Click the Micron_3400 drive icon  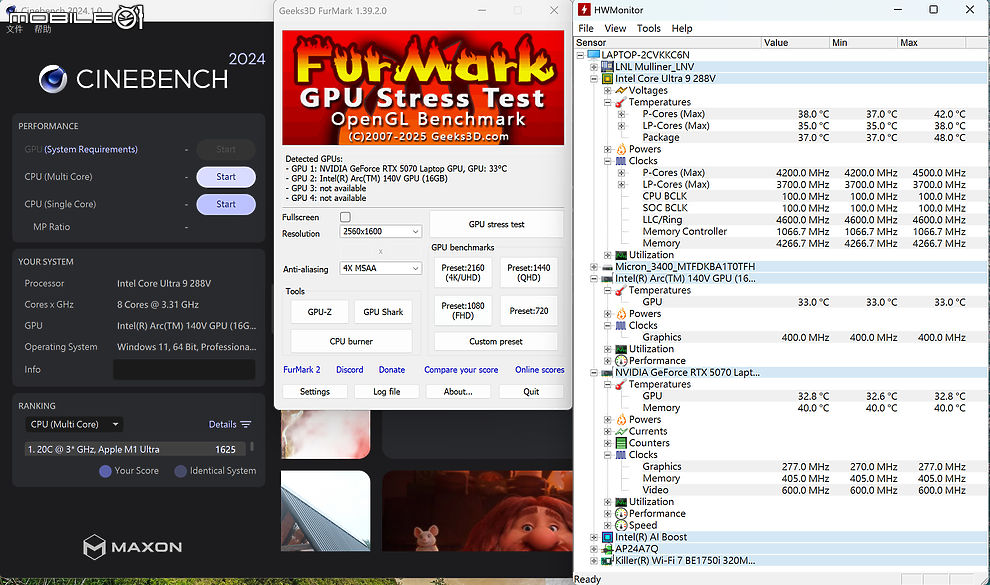607,267
